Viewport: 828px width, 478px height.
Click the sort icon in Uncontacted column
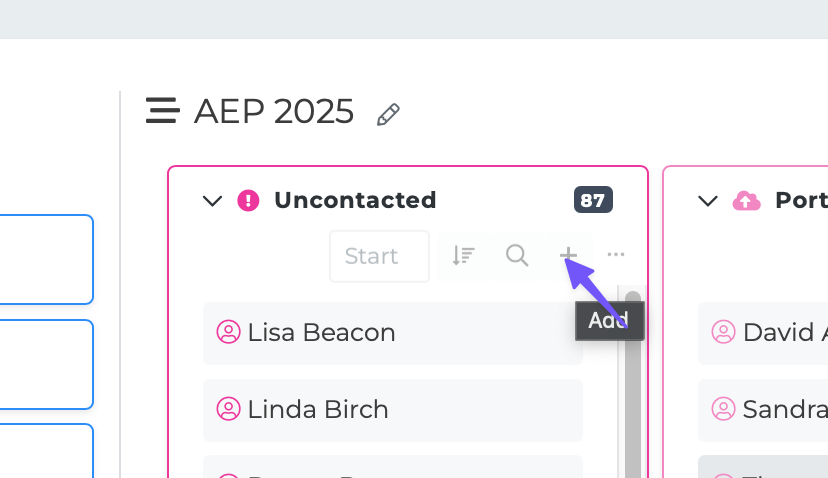point(462,256)
